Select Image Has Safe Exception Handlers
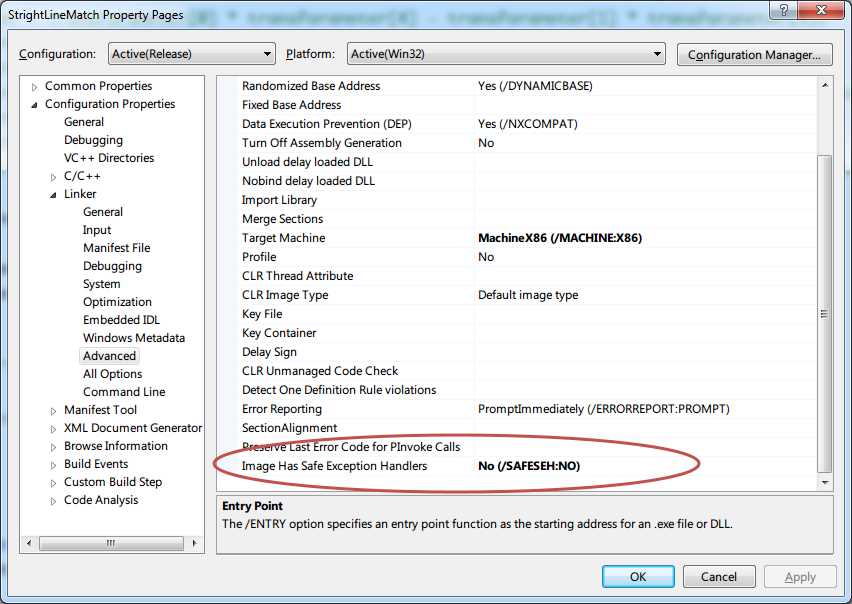 pyautogui.click(x=334, y=466)
